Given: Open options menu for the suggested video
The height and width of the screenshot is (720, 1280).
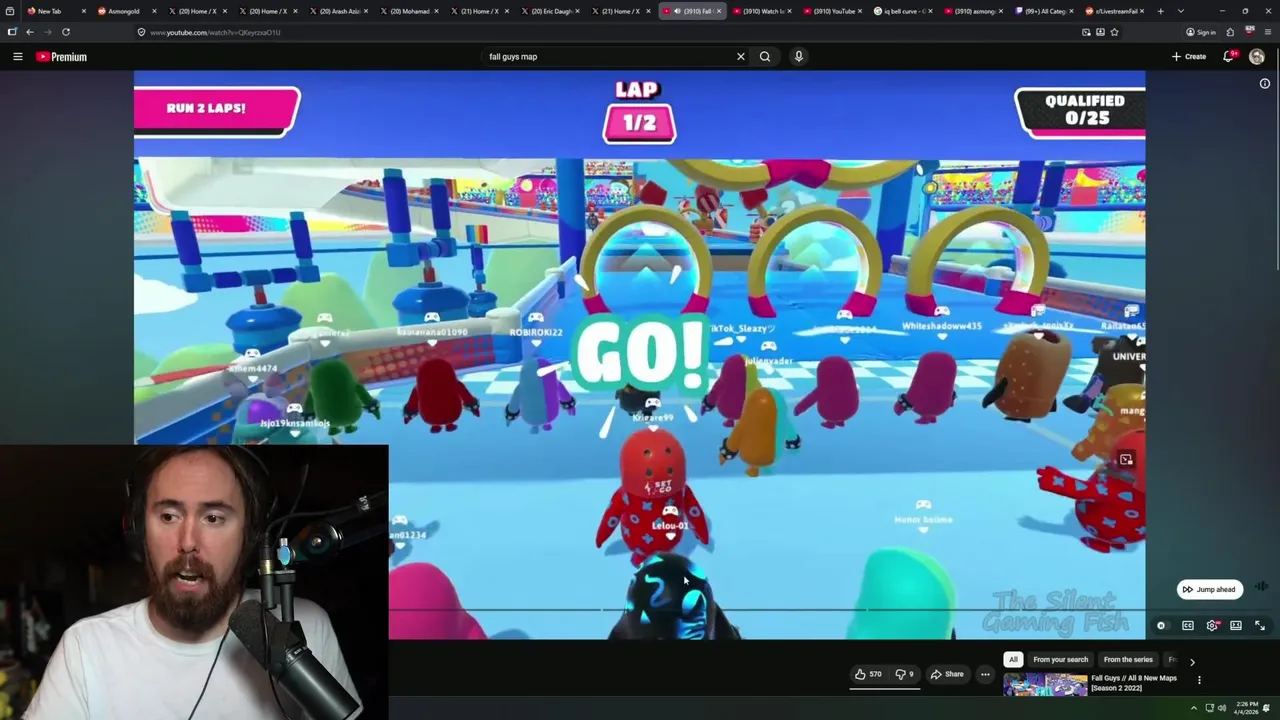Looking at the screenshot, I should point(1199,680).
